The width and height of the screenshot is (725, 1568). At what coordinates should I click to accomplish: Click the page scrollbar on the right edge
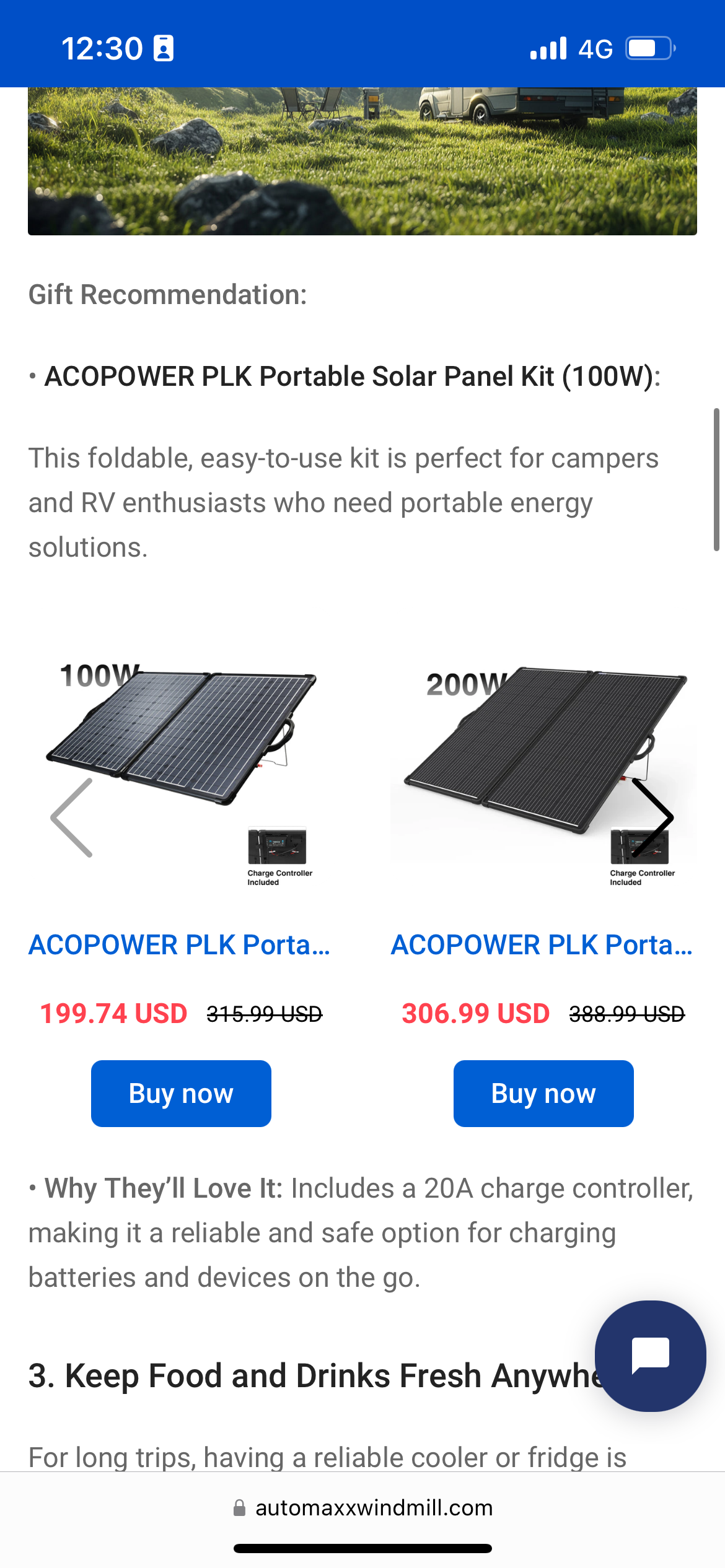(x=716, y=479)
